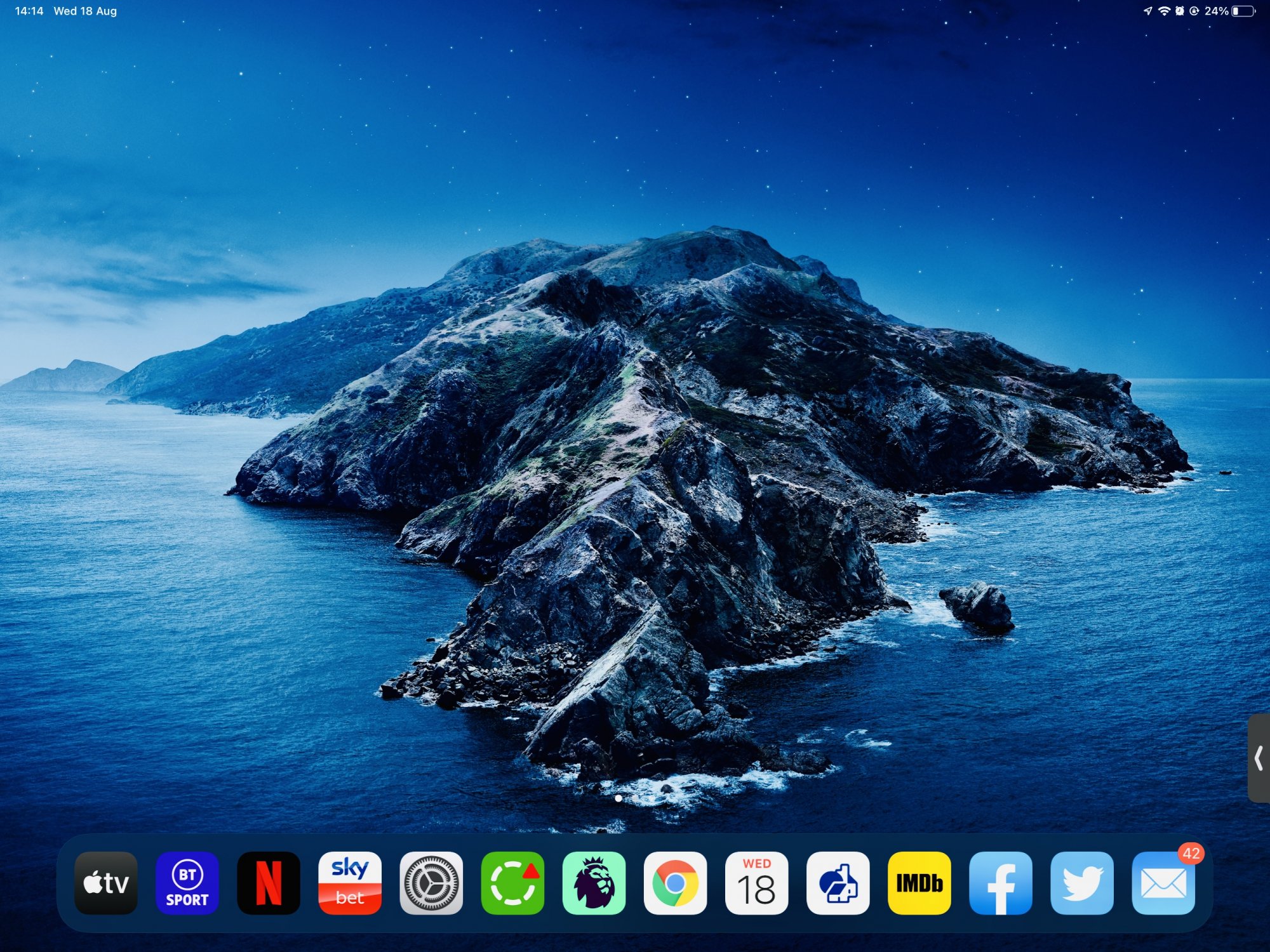Launch the BT Sport app

[x=187, y=883]
